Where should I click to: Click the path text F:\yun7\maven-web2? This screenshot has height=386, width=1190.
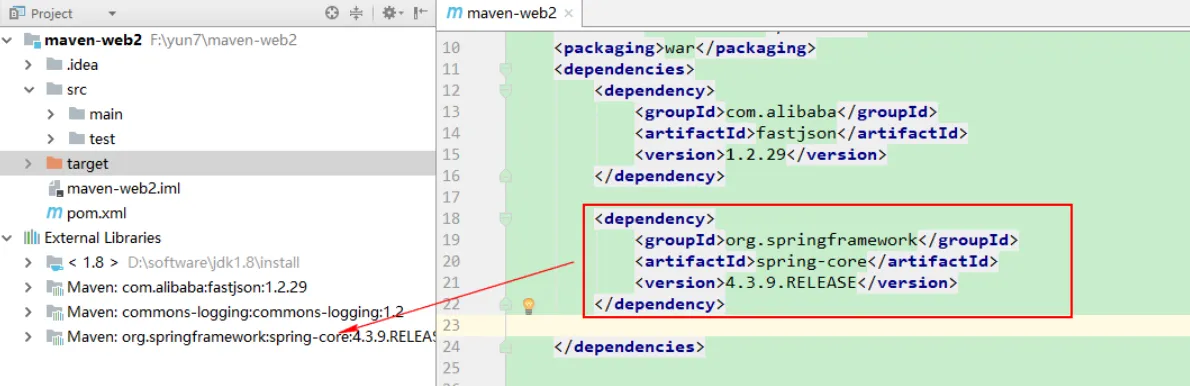224,40
